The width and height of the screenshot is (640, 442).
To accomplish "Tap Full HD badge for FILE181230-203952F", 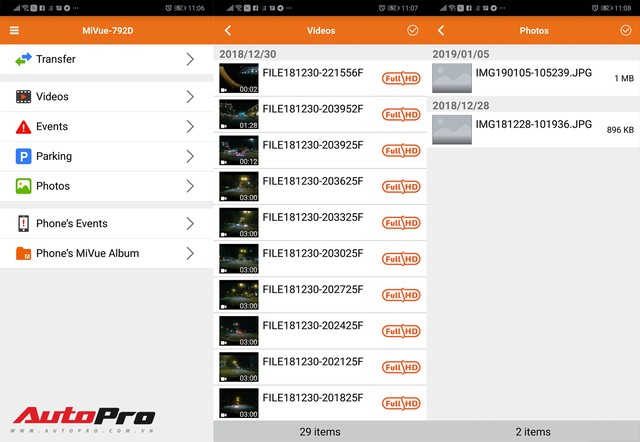I will point(401,114).
